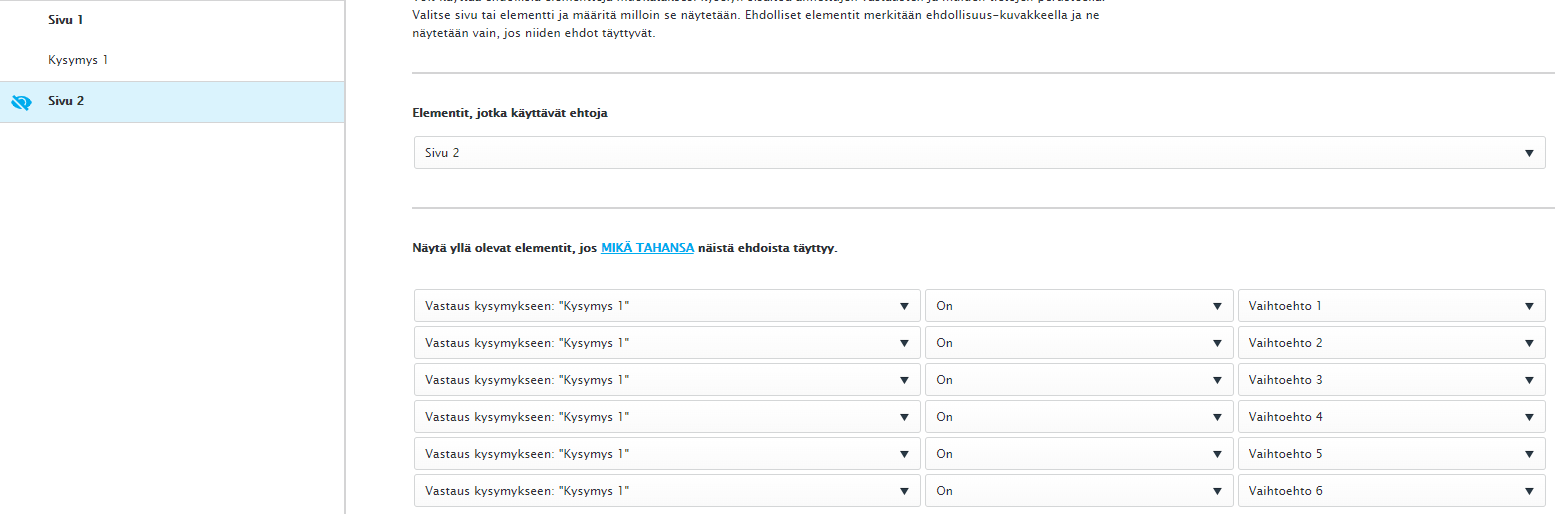Click the 'Elementit, jotka käyttävät ehtoja' heading
1555x514 pixels.
510,113
